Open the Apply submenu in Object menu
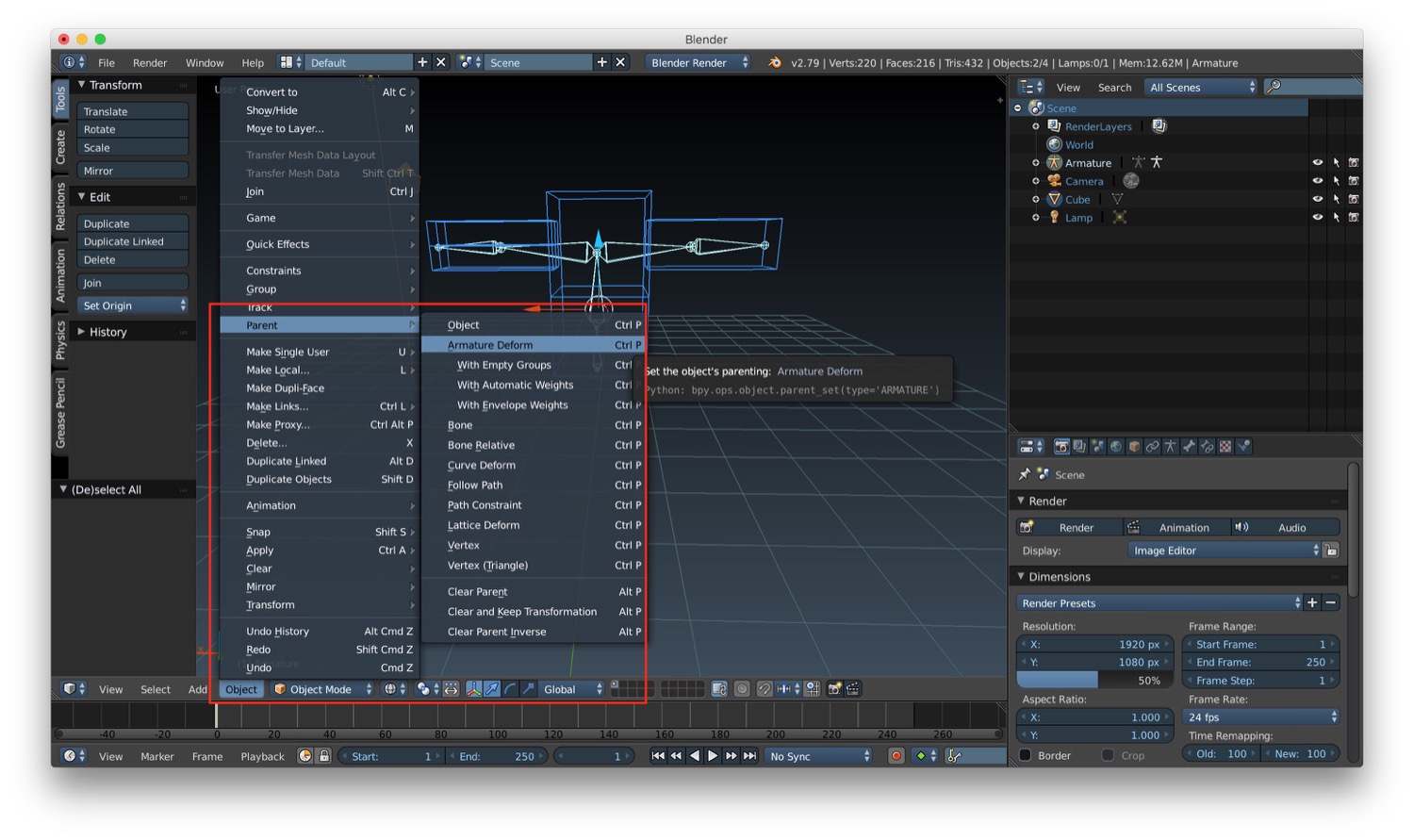The height and width of the screenshot is (840, 1414). pos(320,551)
